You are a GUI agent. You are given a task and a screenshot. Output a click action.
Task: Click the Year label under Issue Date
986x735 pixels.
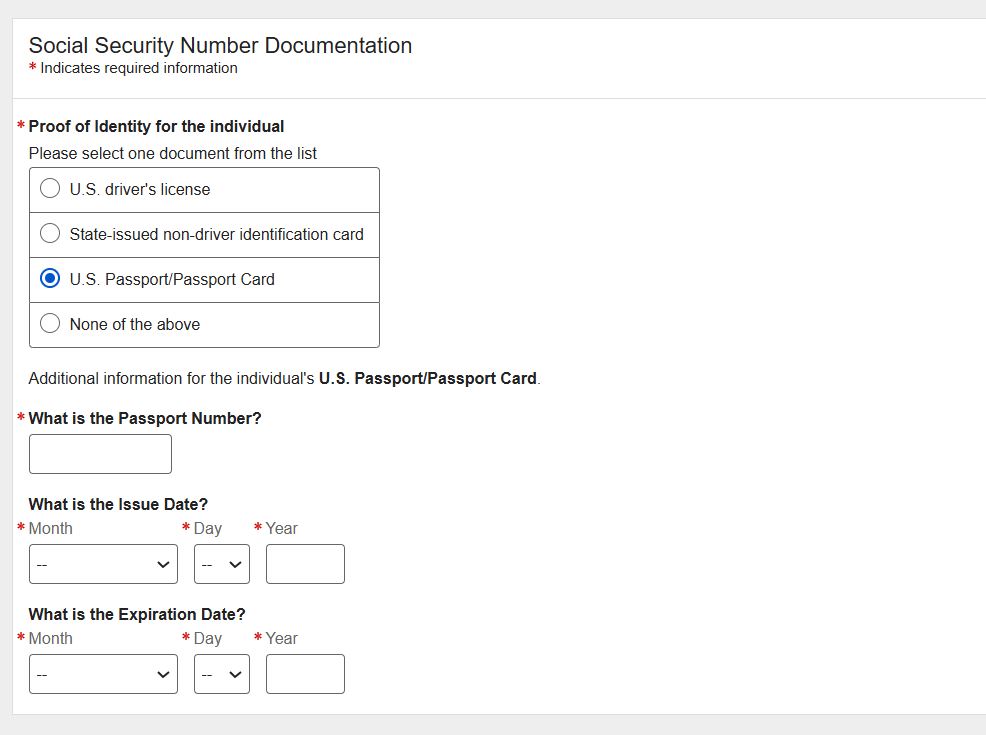coord(282,528)
